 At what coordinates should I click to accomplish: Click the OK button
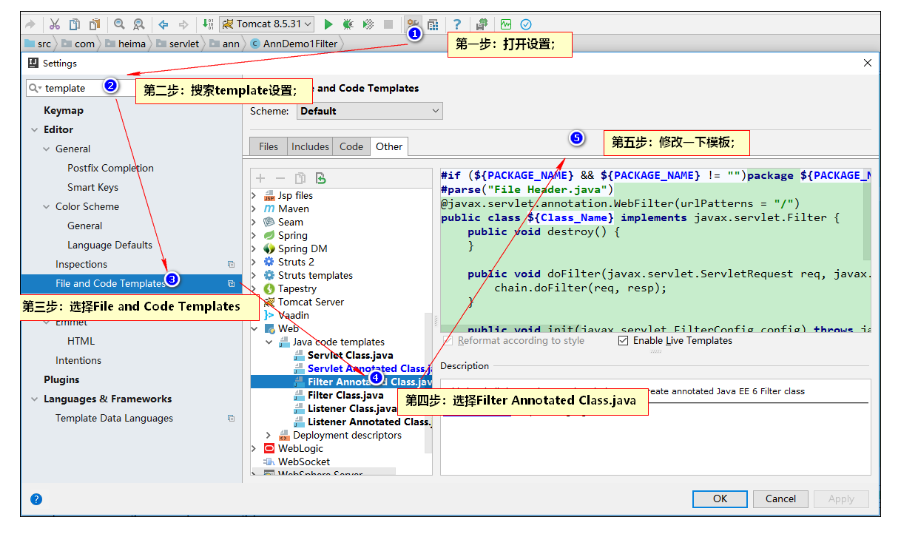pos(720,499)
